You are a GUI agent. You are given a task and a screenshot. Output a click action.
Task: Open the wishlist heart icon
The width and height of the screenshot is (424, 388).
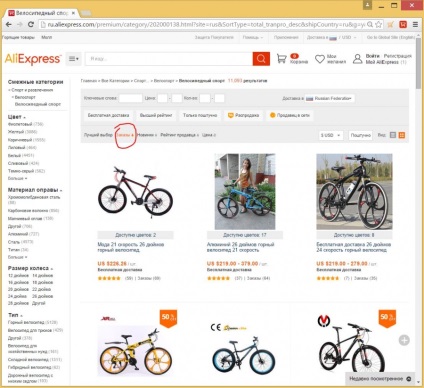pyautogui.click(x=320, y=59)
